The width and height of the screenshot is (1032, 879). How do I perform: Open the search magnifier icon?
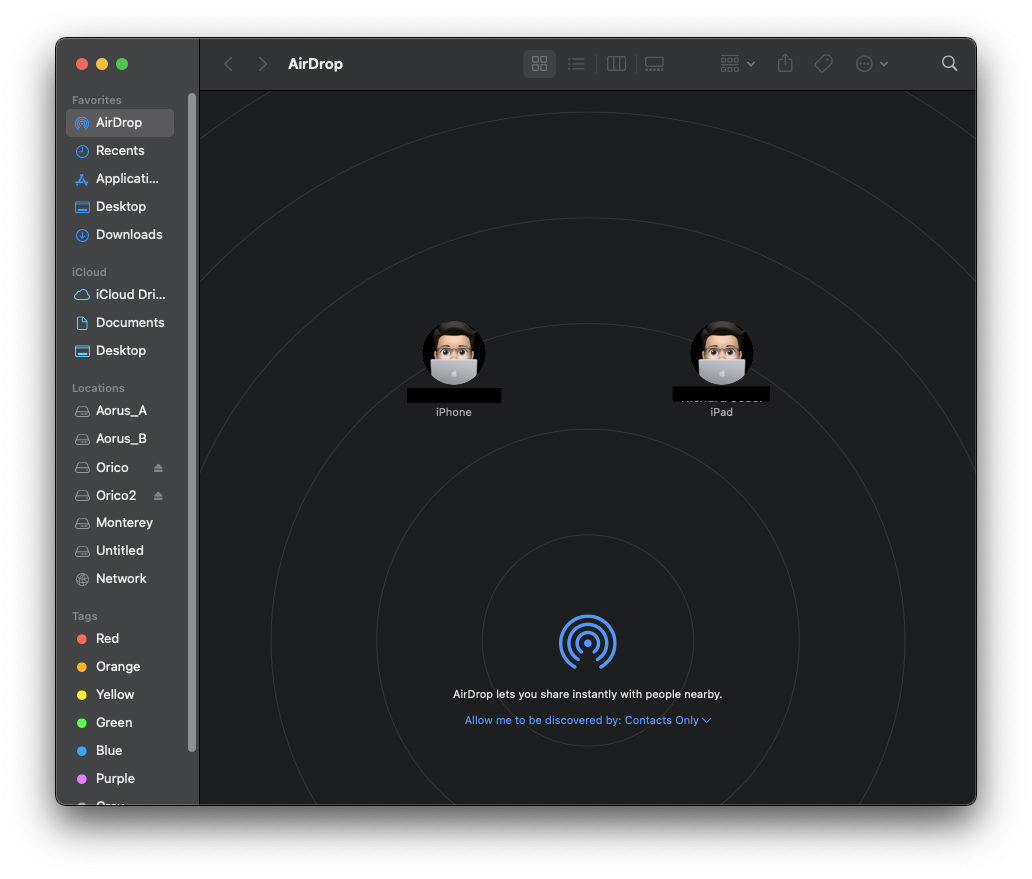[949, 64]
